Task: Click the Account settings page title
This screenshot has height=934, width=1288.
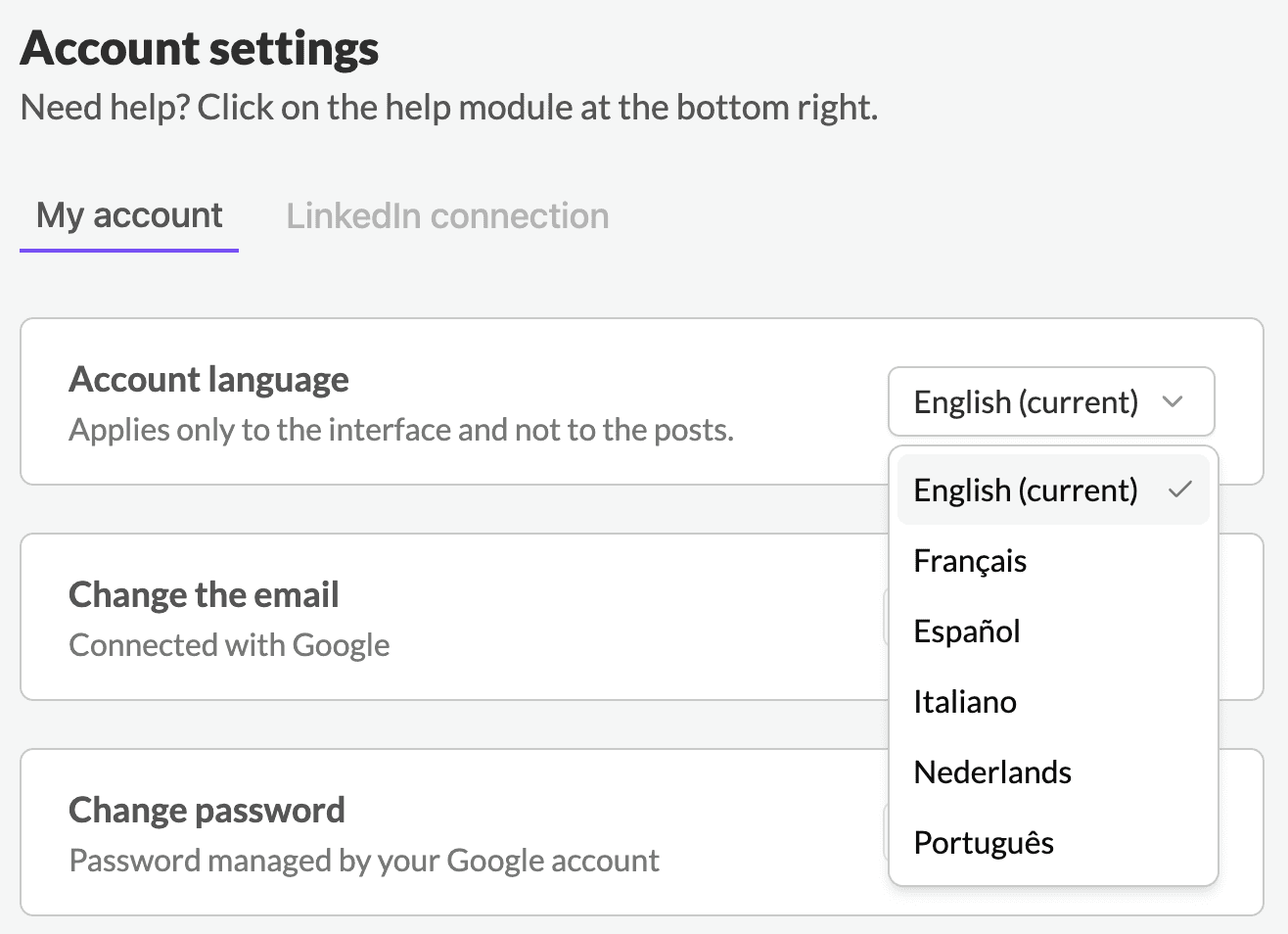Action: [200, 48]
